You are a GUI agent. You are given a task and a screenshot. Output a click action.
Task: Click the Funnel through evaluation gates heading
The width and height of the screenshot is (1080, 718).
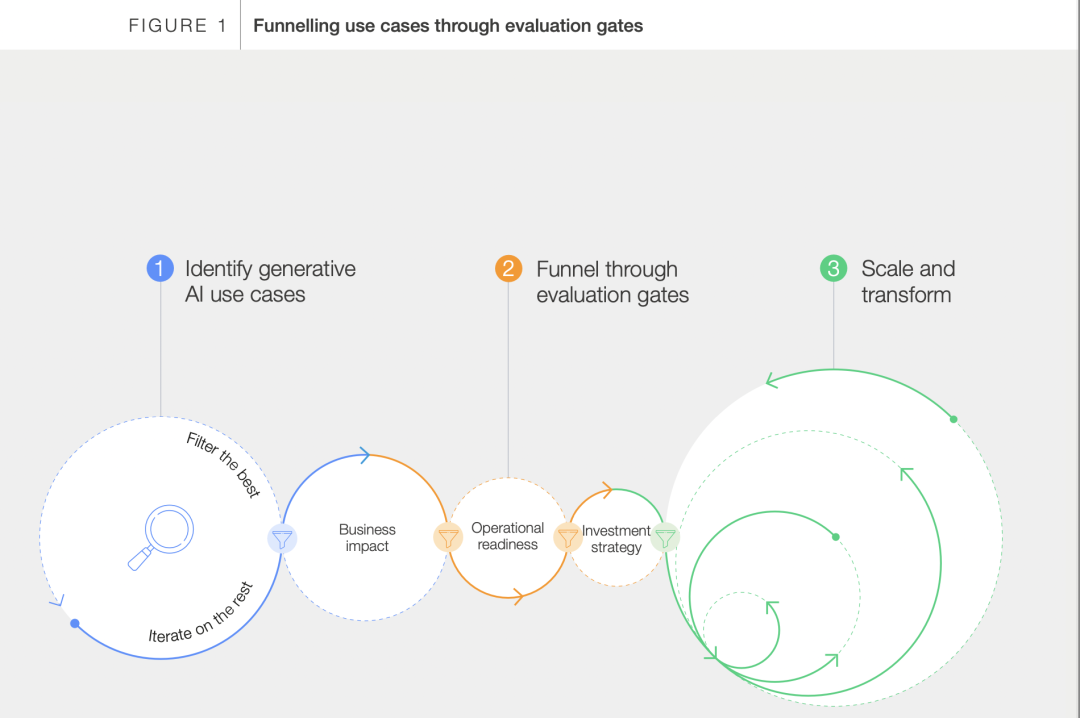612,282
